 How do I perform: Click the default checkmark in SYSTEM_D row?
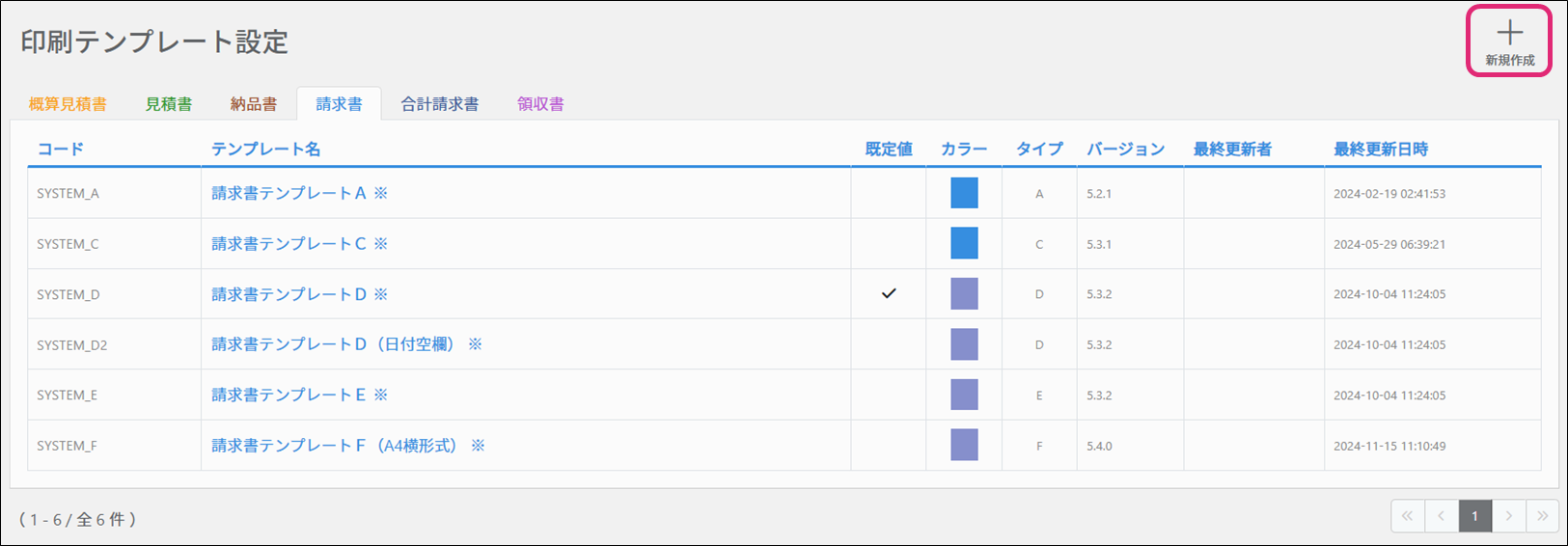click(889, 294)
